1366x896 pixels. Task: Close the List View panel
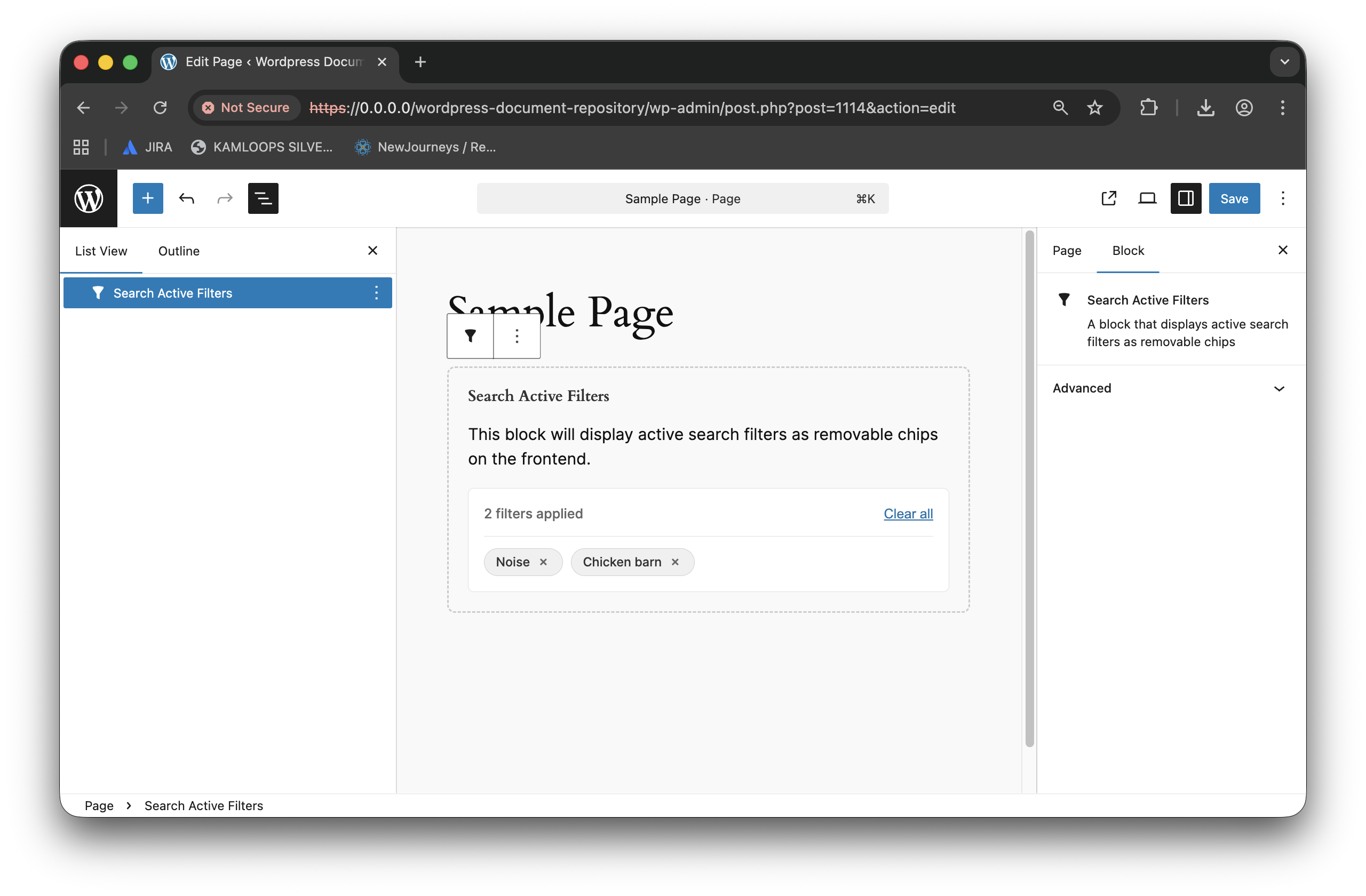tap(372, 251)
